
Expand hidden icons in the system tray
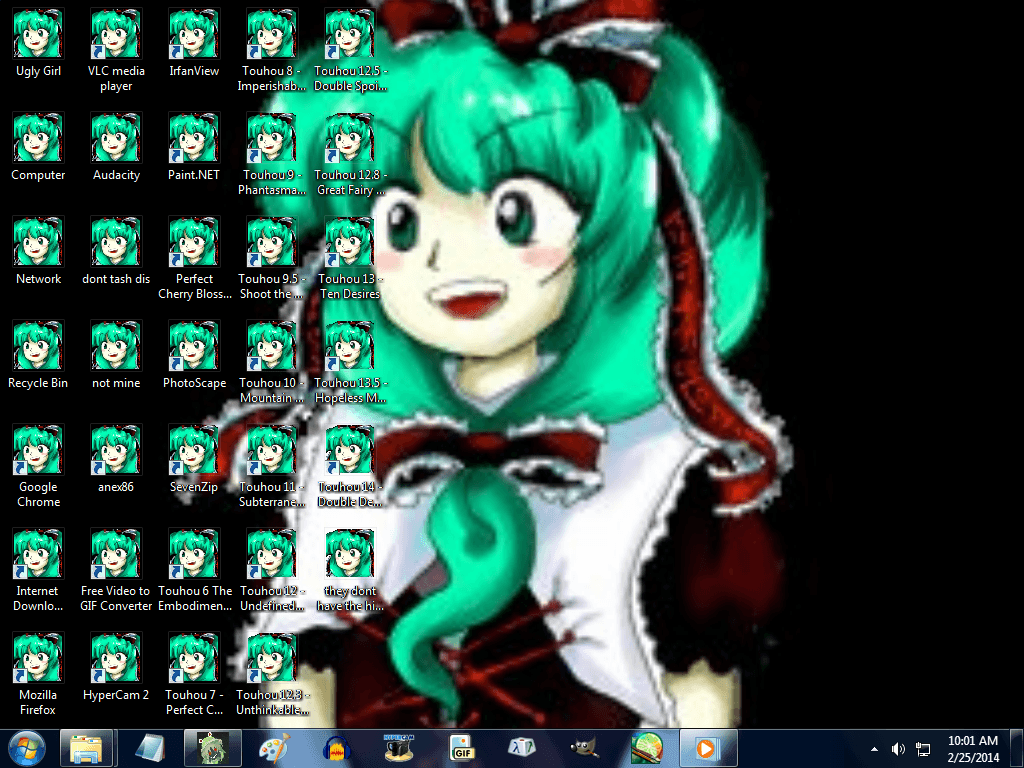873,748
